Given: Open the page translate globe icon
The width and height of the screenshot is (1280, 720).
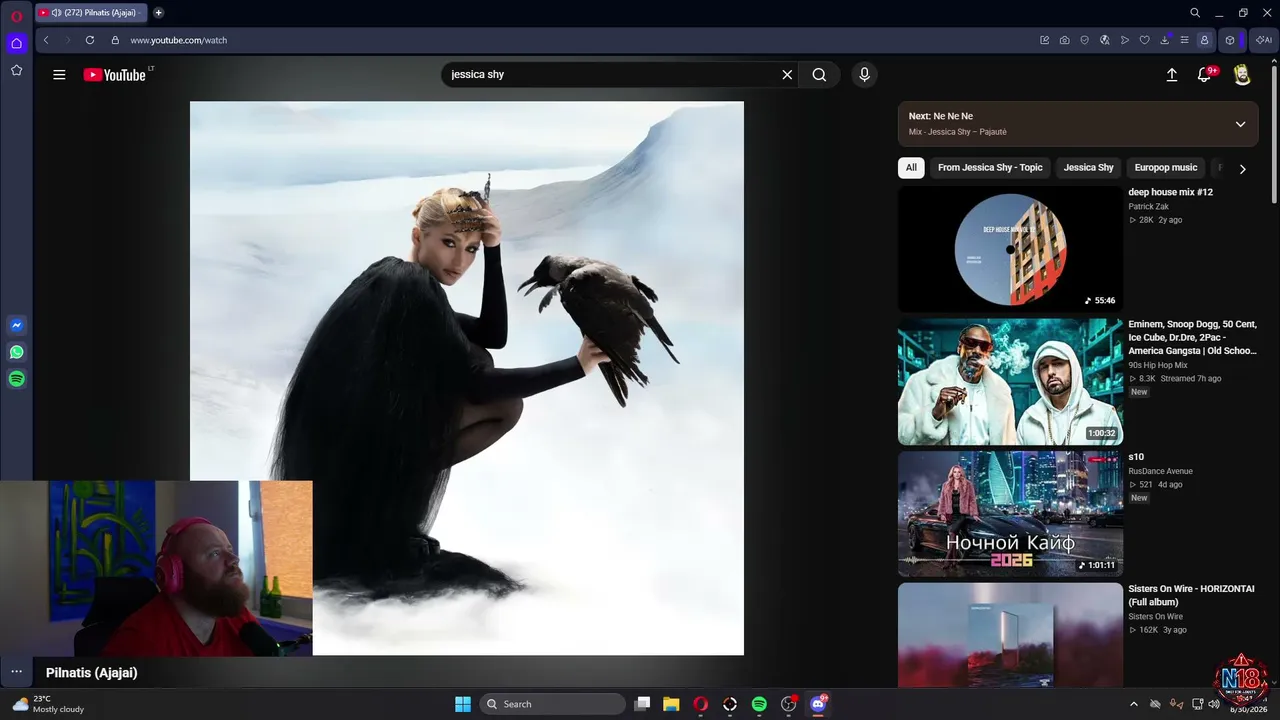Looking at the screenshot, I should pos(1105,40).
